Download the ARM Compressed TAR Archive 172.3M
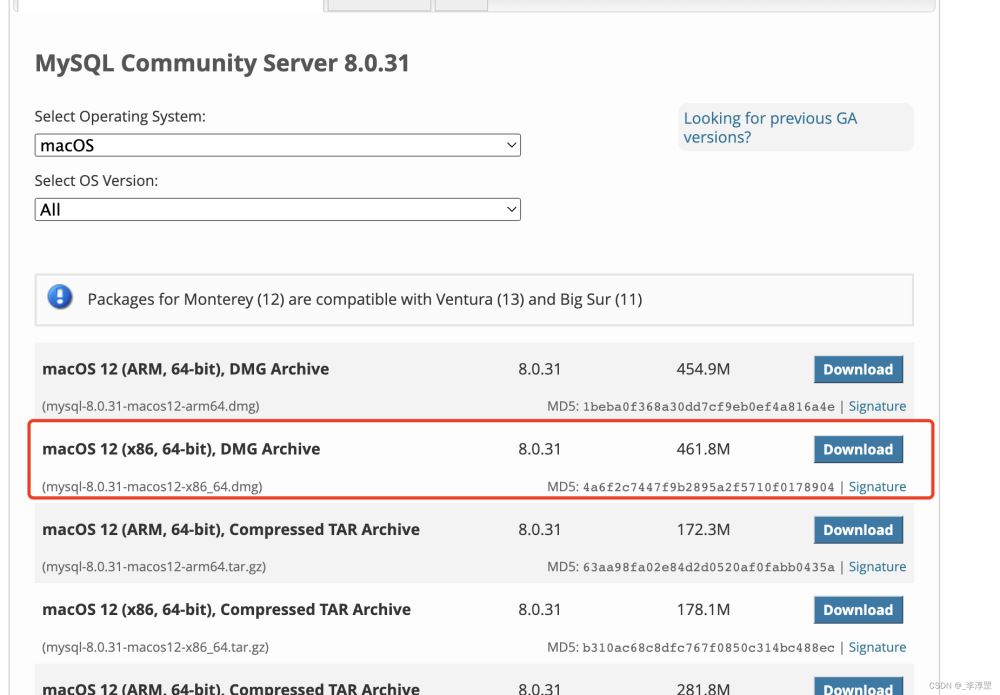The height and width of the screenshot is (695, 1000). tap(857, 530)
